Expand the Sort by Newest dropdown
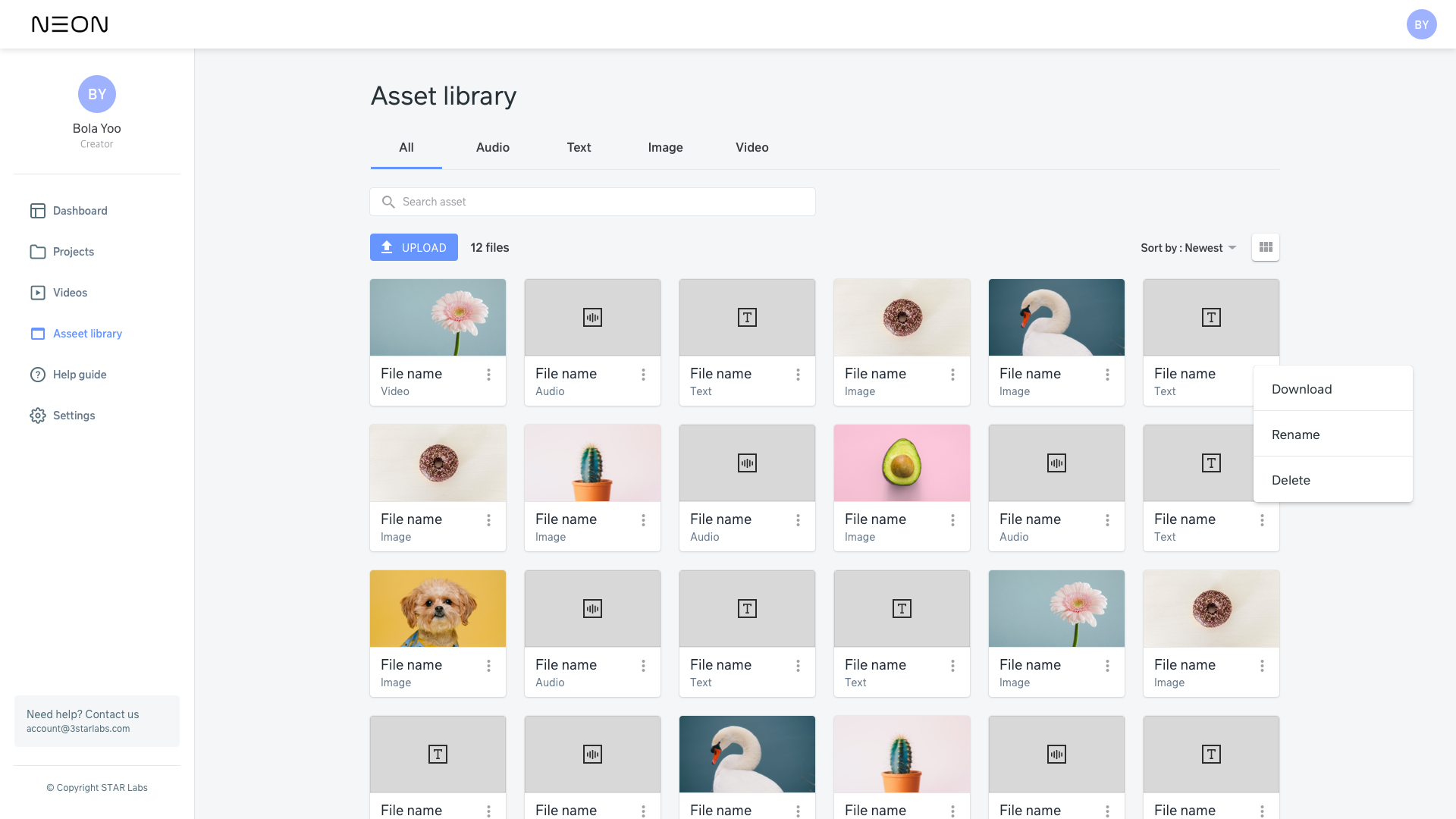Screen dimensions: 1456x819 tap(1188, 248)
